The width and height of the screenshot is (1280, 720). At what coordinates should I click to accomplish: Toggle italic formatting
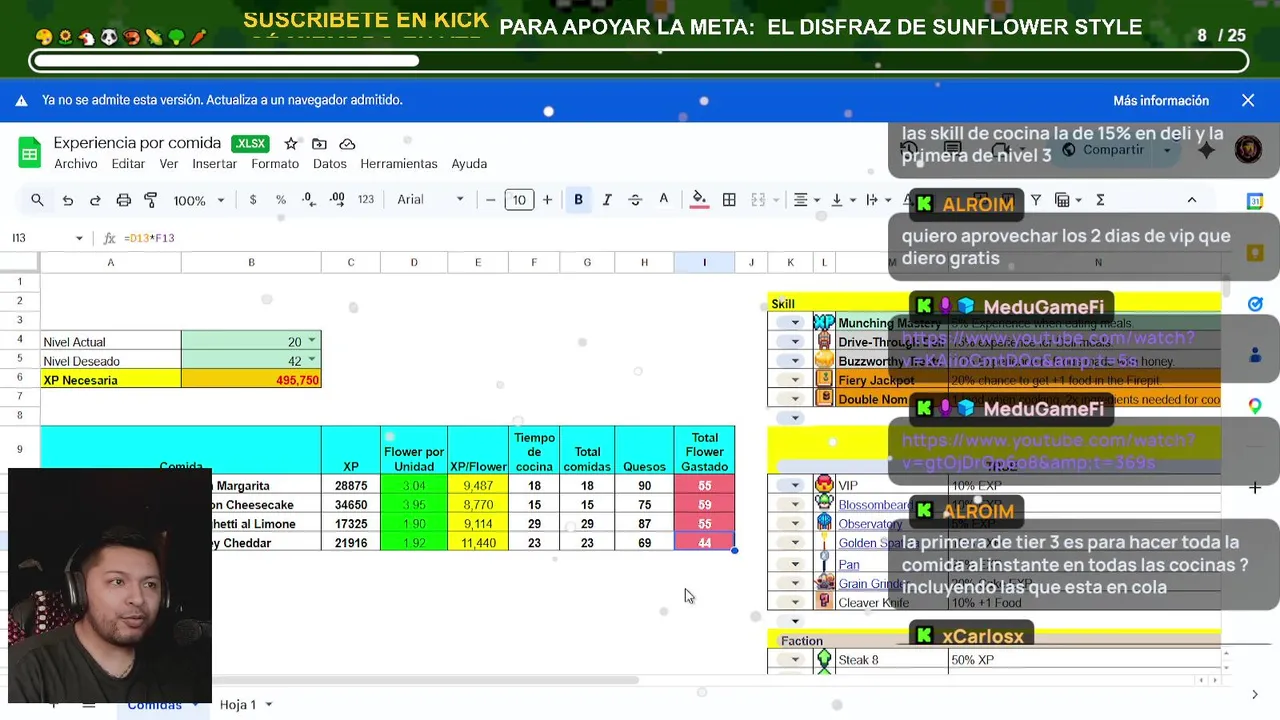pyautogui.click(x=606, y=200)
